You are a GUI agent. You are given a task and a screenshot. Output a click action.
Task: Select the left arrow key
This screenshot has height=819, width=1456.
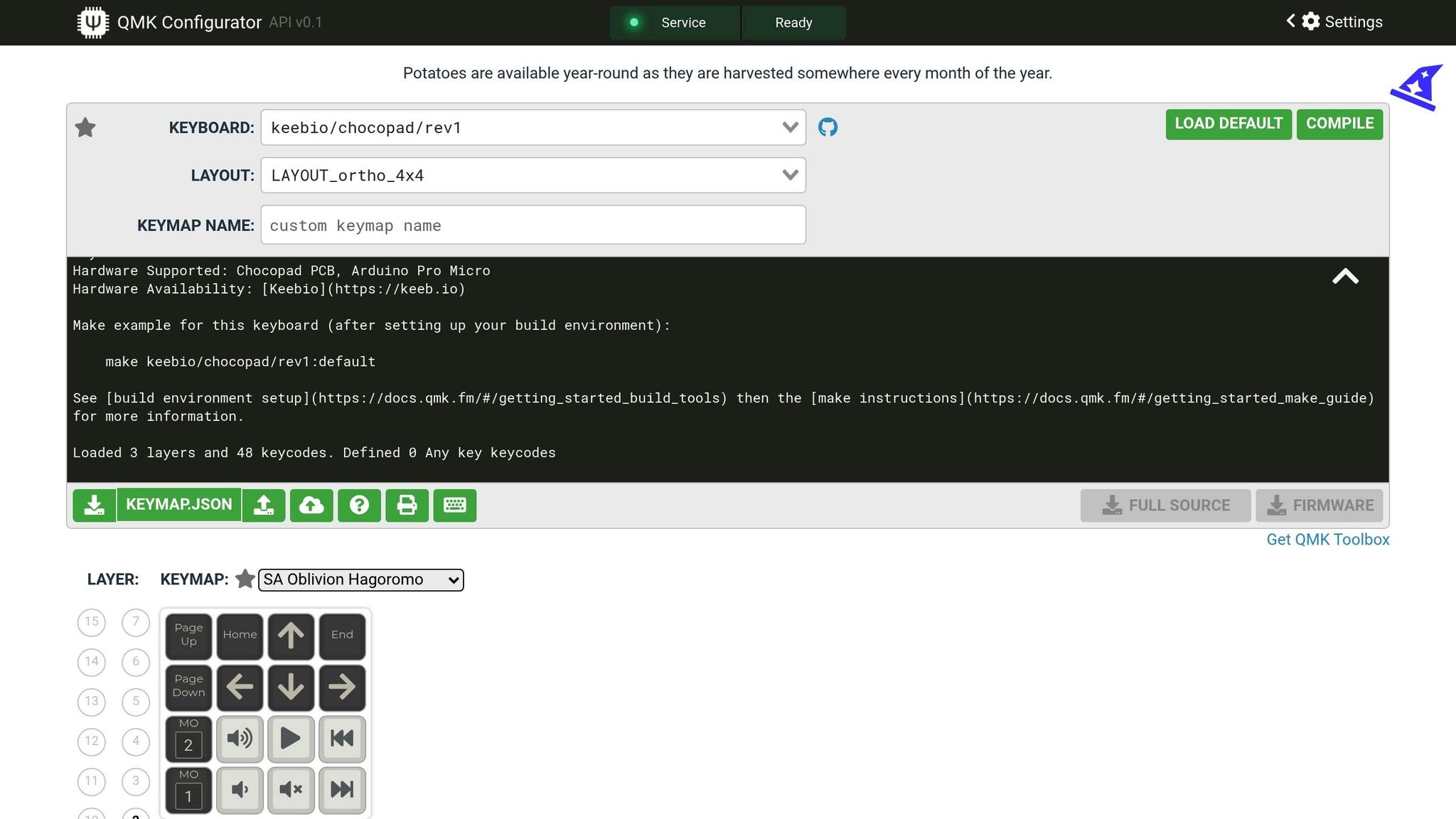240,687
